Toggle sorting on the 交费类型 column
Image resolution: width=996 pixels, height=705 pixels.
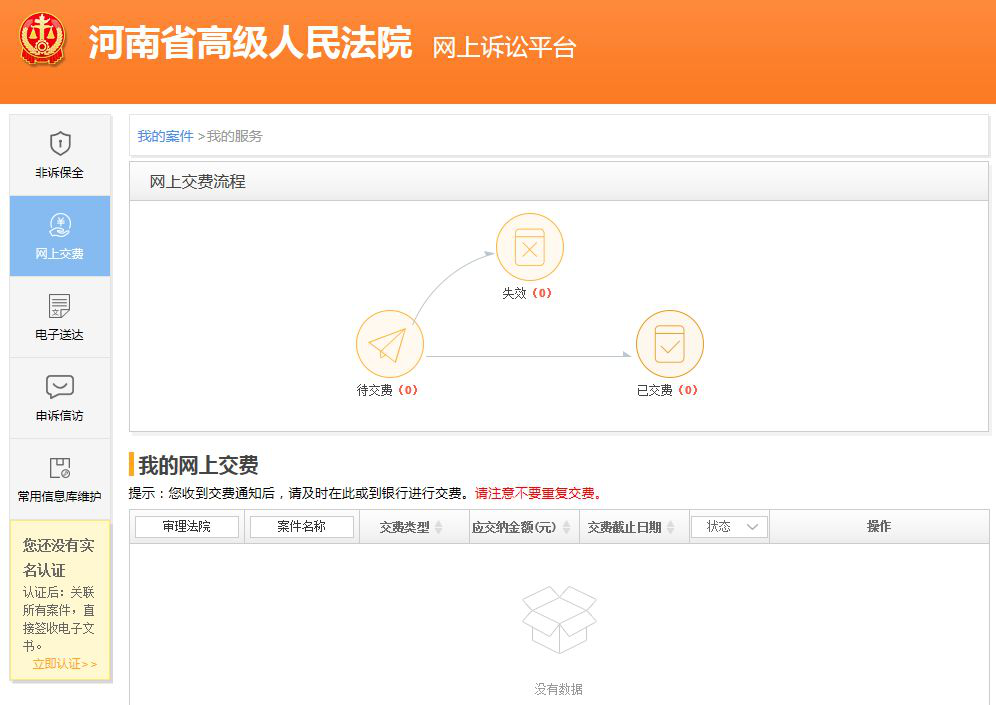pyautogui.click(x=412, y=526)
